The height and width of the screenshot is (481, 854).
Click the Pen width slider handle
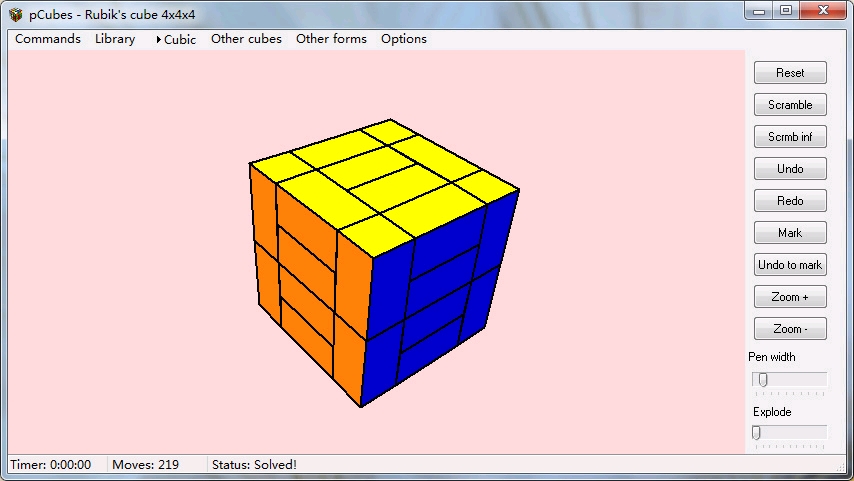[x=763, y=379]
